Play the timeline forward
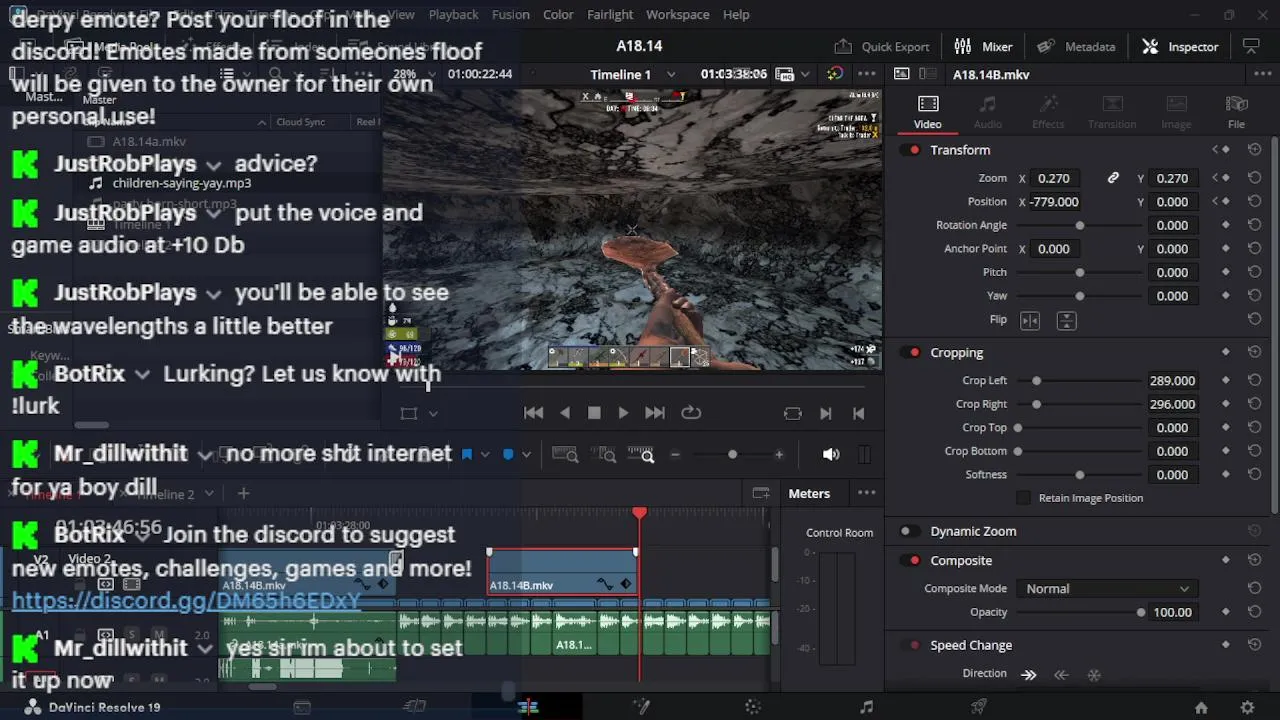Screen dimensions: 1280x720 [623, 413]
